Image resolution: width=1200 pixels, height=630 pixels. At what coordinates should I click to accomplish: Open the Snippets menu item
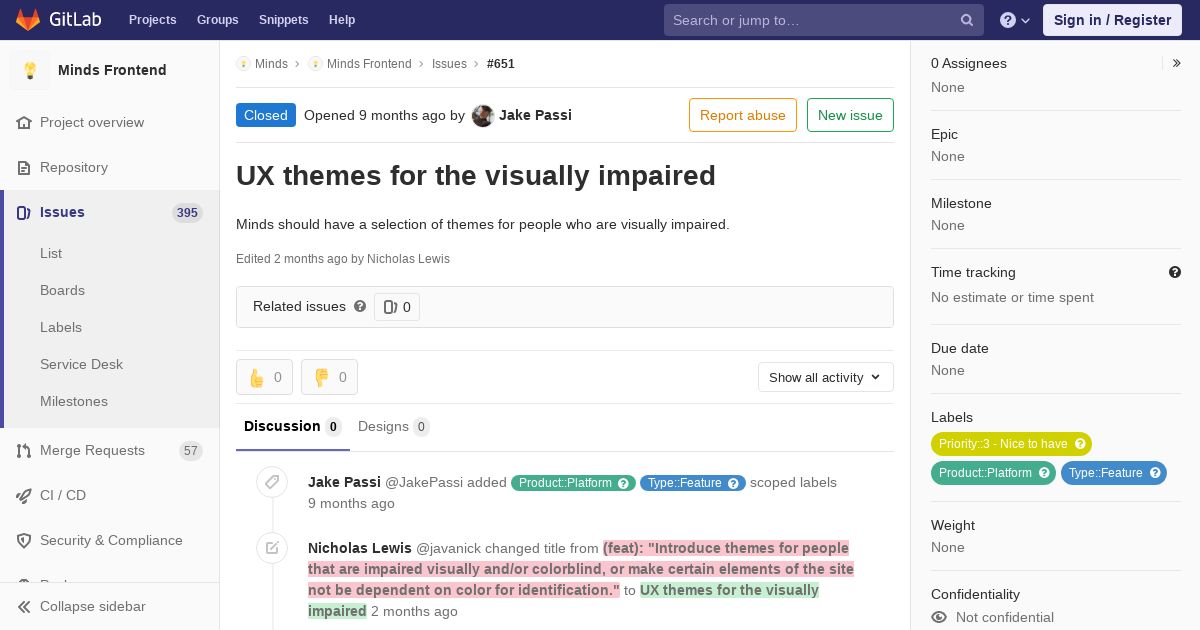(x=283, y=20)
